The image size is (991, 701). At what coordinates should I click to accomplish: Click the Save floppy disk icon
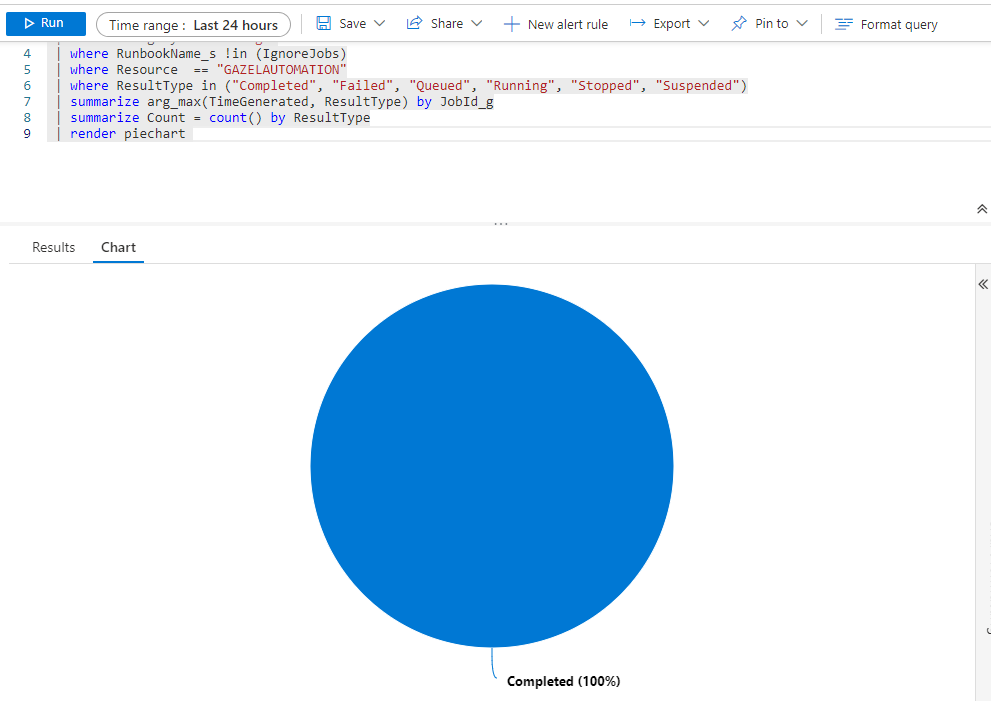[324, 23]
